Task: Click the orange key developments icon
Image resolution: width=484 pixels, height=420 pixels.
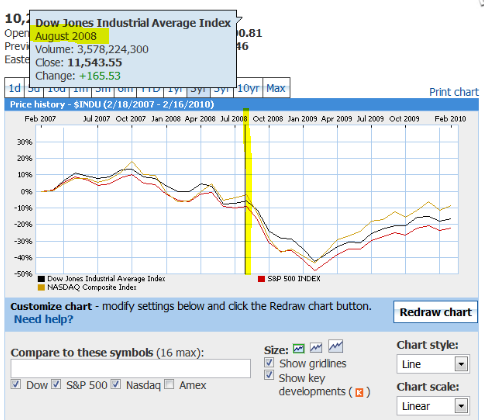Action: 359,392
